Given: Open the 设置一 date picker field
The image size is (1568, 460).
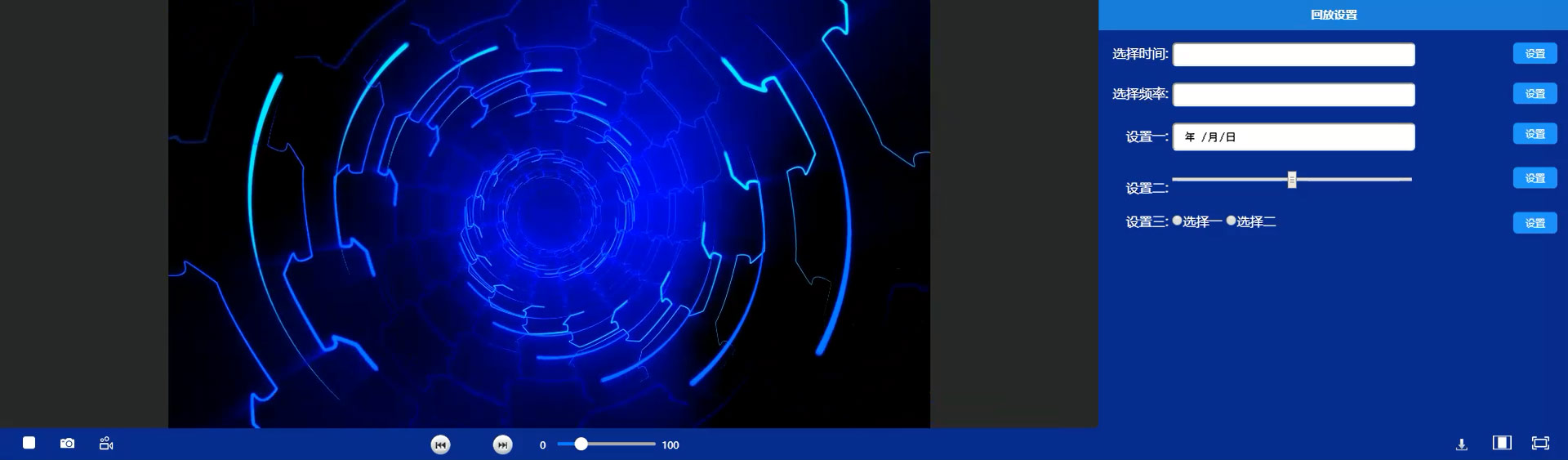Looking at the screenshot, I should pos(1293,137).
